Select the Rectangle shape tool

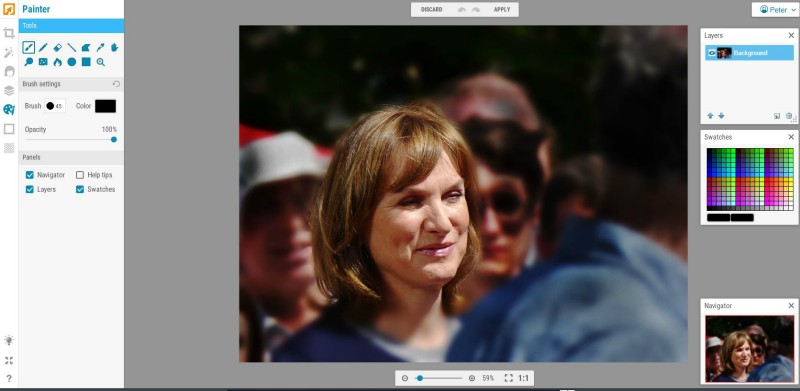coord(86,62)
